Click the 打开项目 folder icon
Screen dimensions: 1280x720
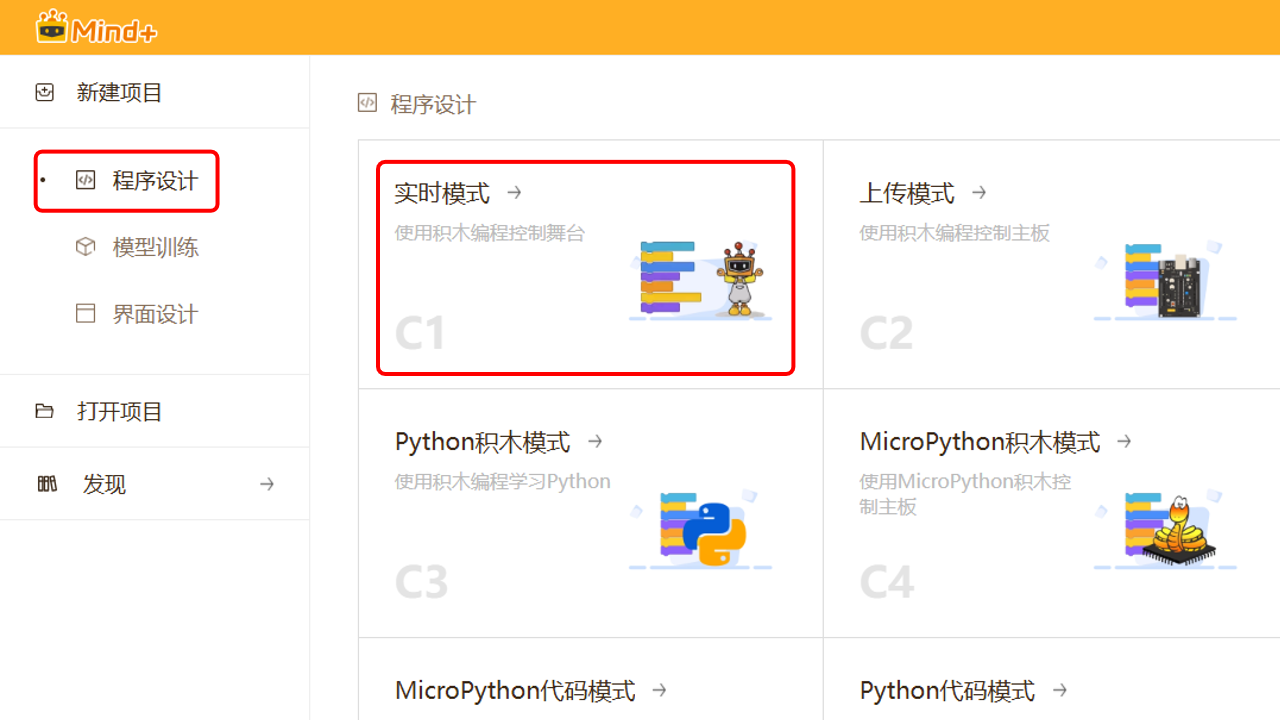coord(45,410)
